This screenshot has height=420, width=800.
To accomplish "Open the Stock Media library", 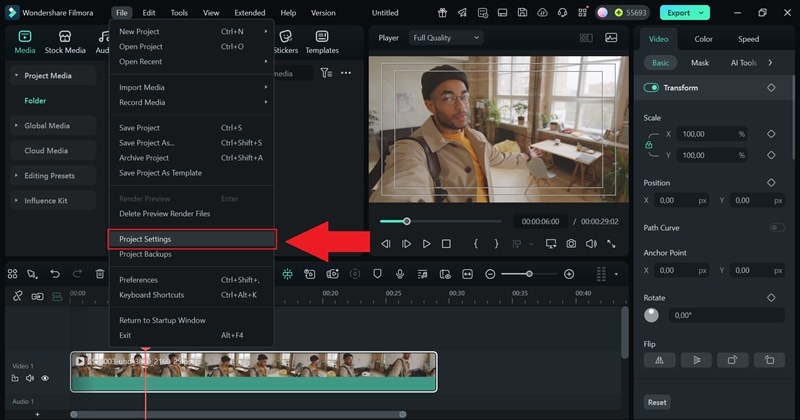I will [x=65, y=42].
